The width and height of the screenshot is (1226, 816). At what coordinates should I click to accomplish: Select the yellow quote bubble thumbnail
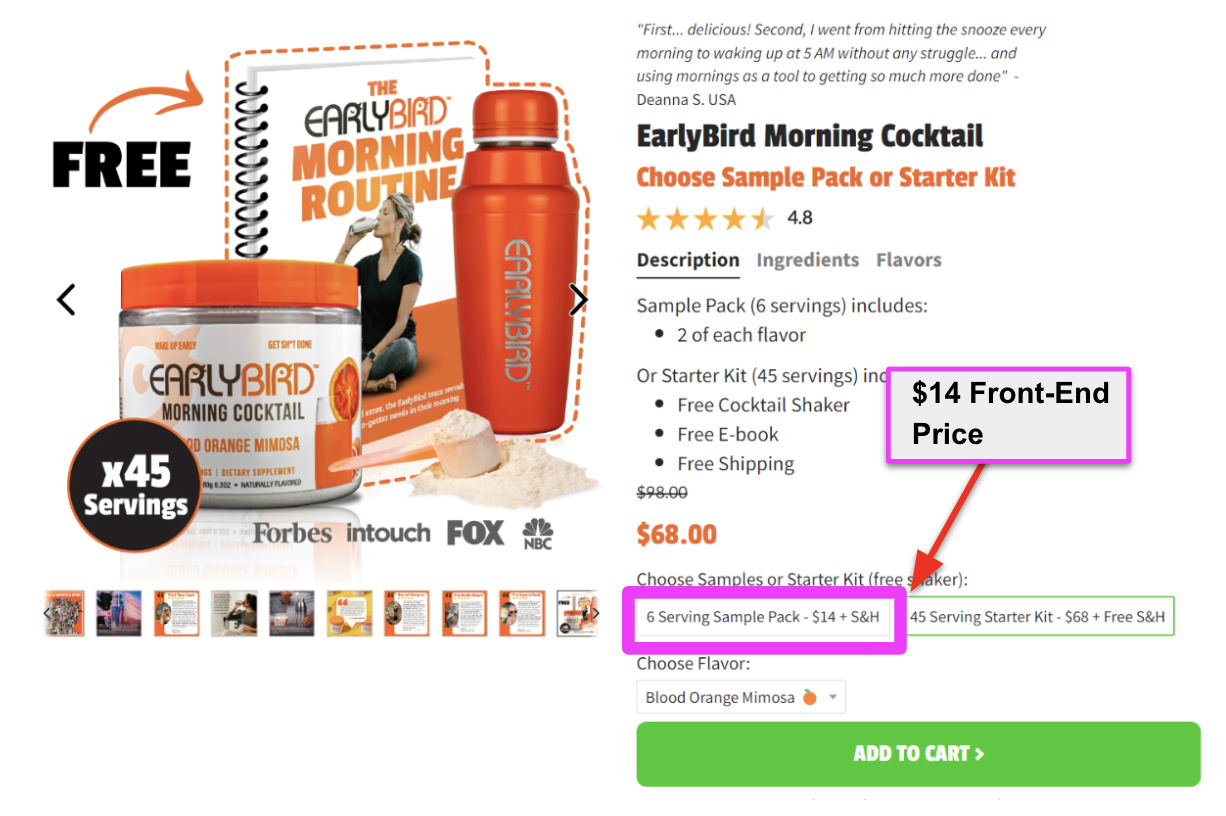coord(349,613)
